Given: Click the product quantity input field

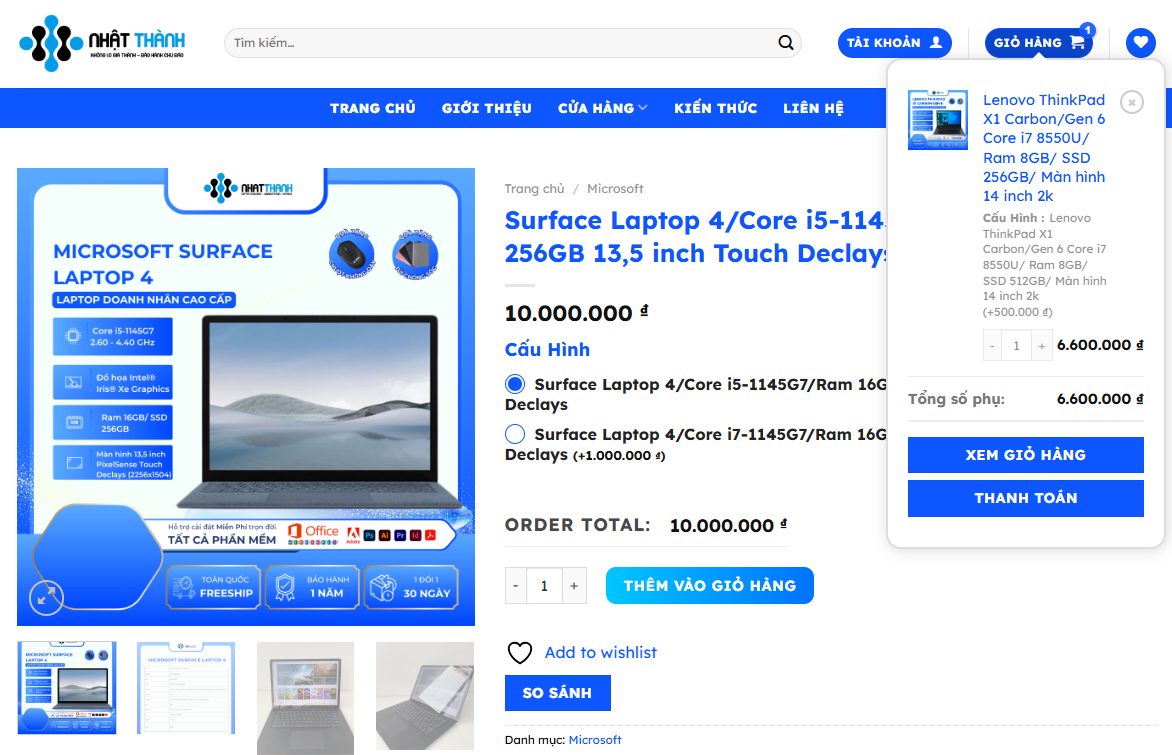Looking at the screenshot, I should (544, 586).
